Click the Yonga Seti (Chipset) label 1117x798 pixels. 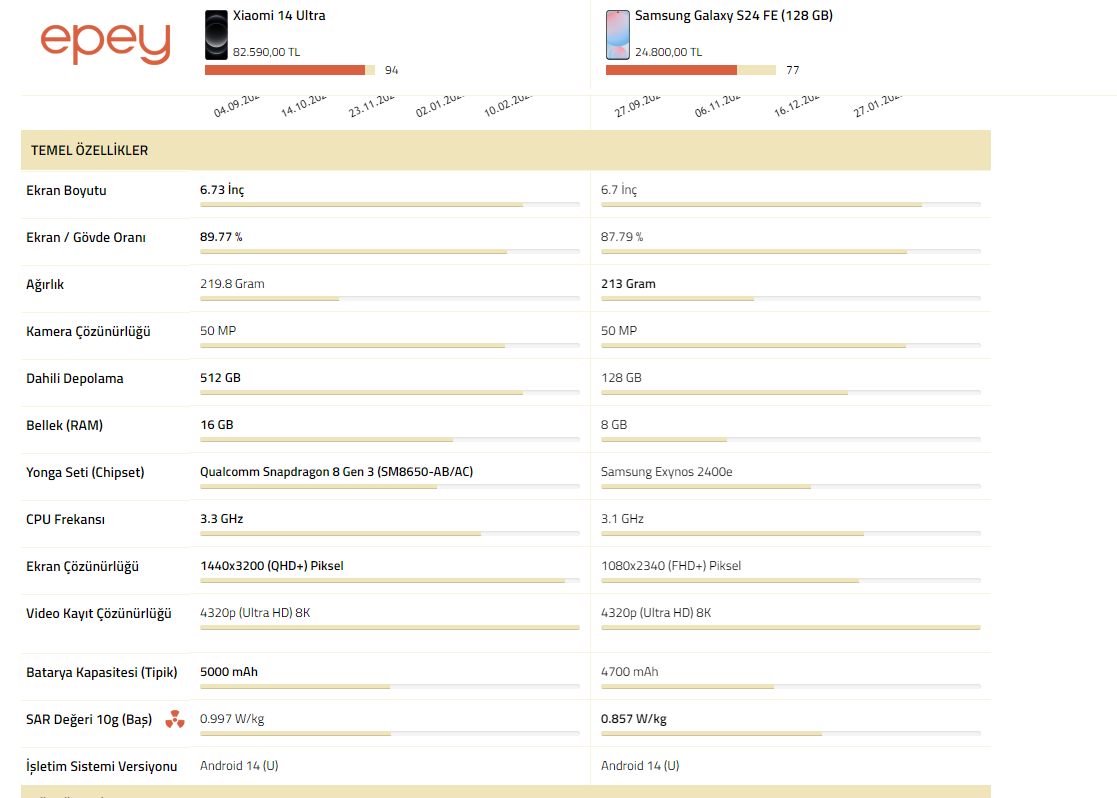(x=85, y=472)
